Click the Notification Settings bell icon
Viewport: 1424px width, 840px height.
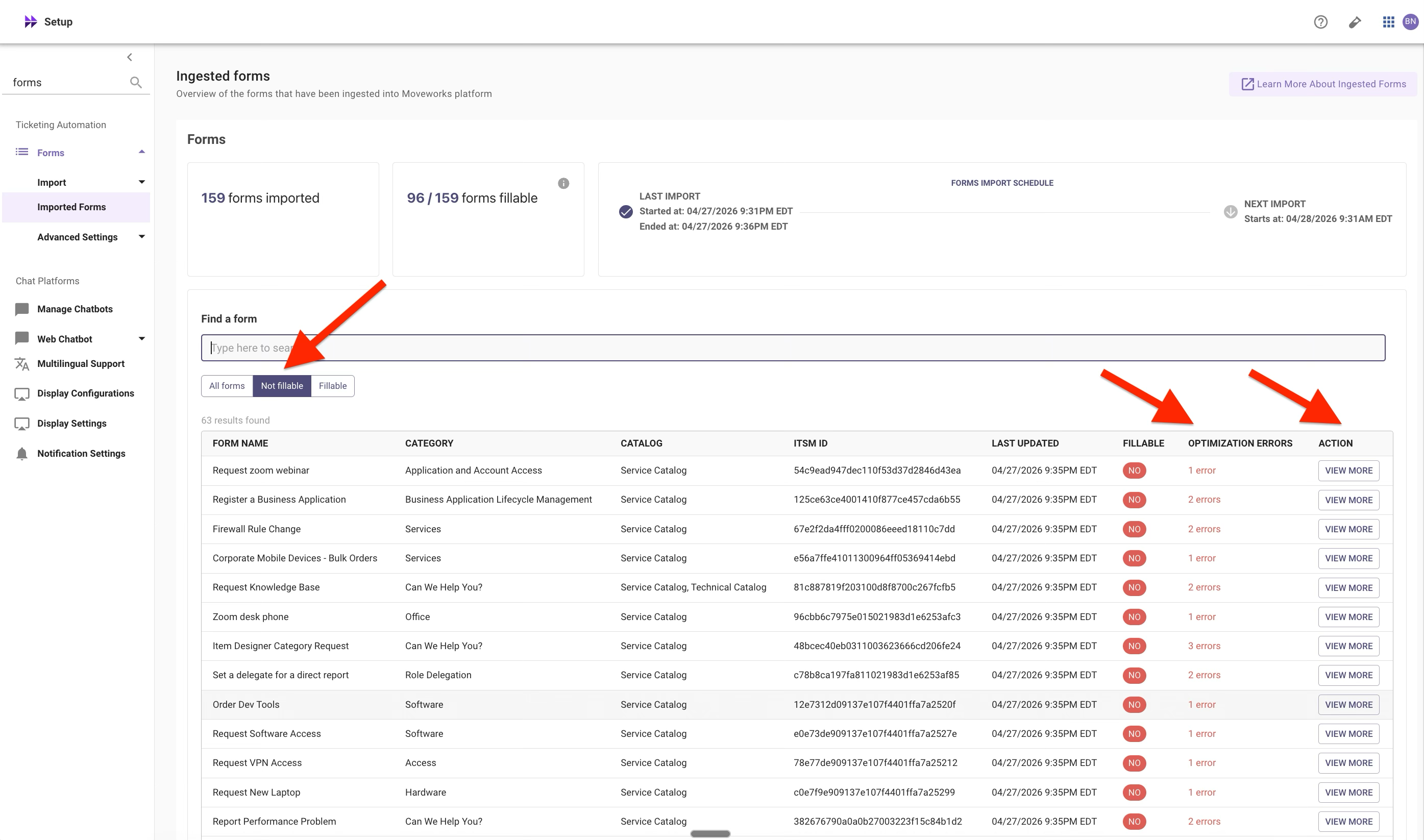(x=22, y=453)
